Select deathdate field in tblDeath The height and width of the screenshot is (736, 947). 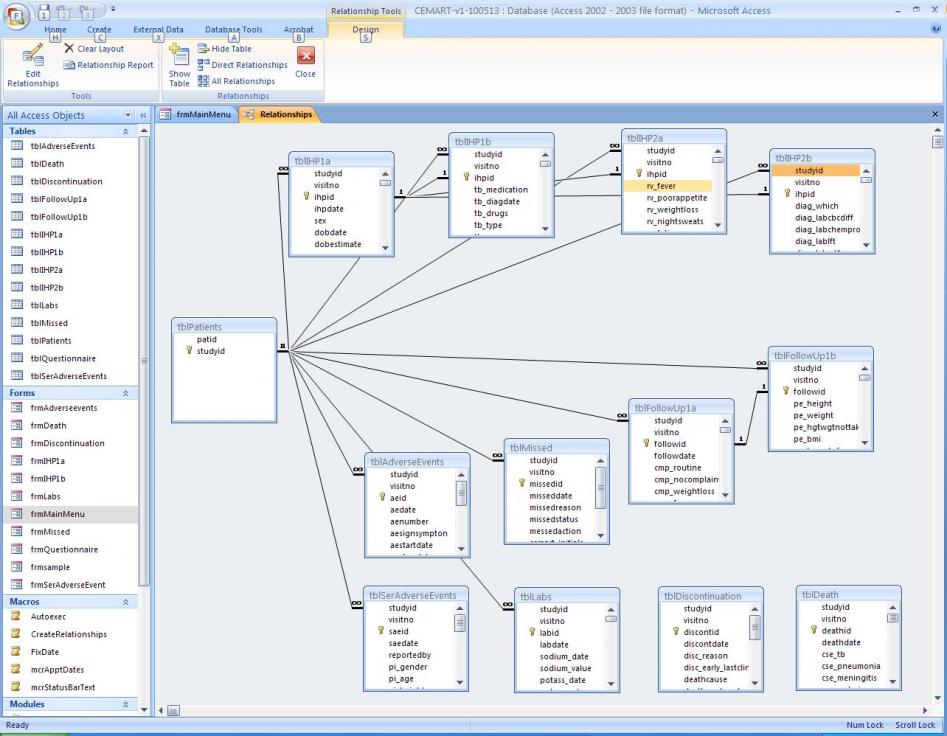(841, 642)
